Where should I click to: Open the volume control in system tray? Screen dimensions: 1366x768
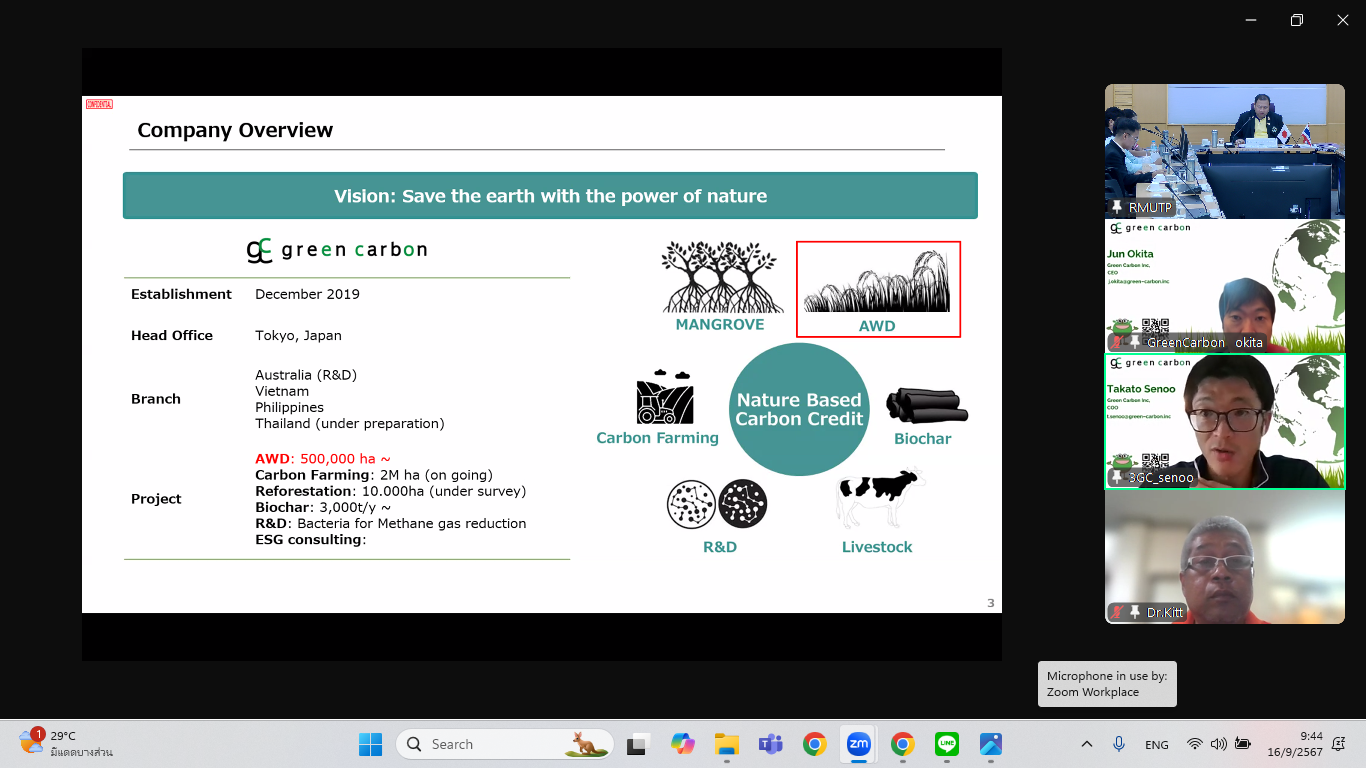[x=1218, y=744]
